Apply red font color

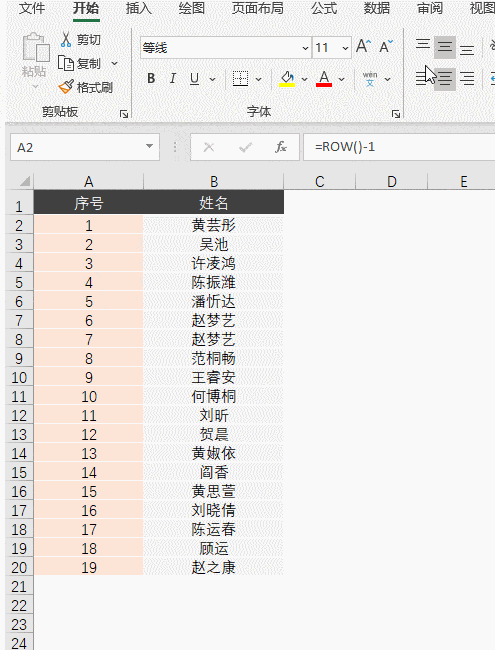click(x=324, y=78)
